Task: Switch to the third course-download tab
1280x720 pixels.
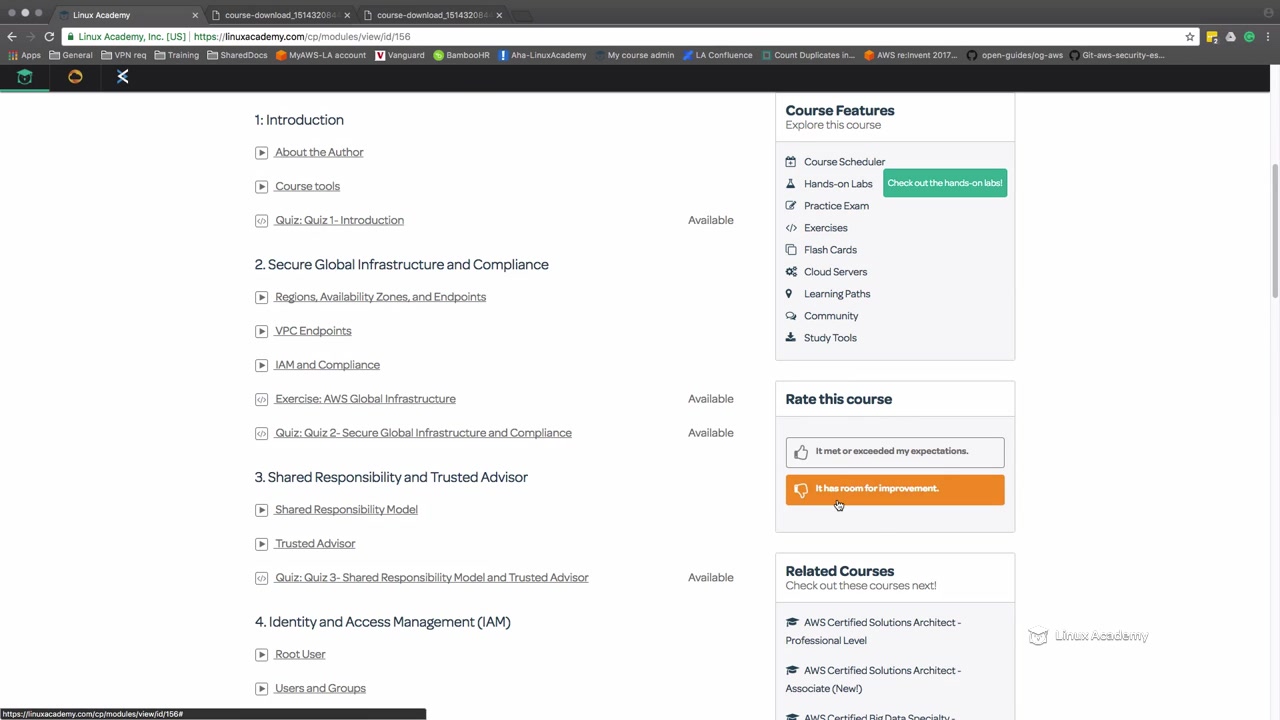Action: pos(432,15)
